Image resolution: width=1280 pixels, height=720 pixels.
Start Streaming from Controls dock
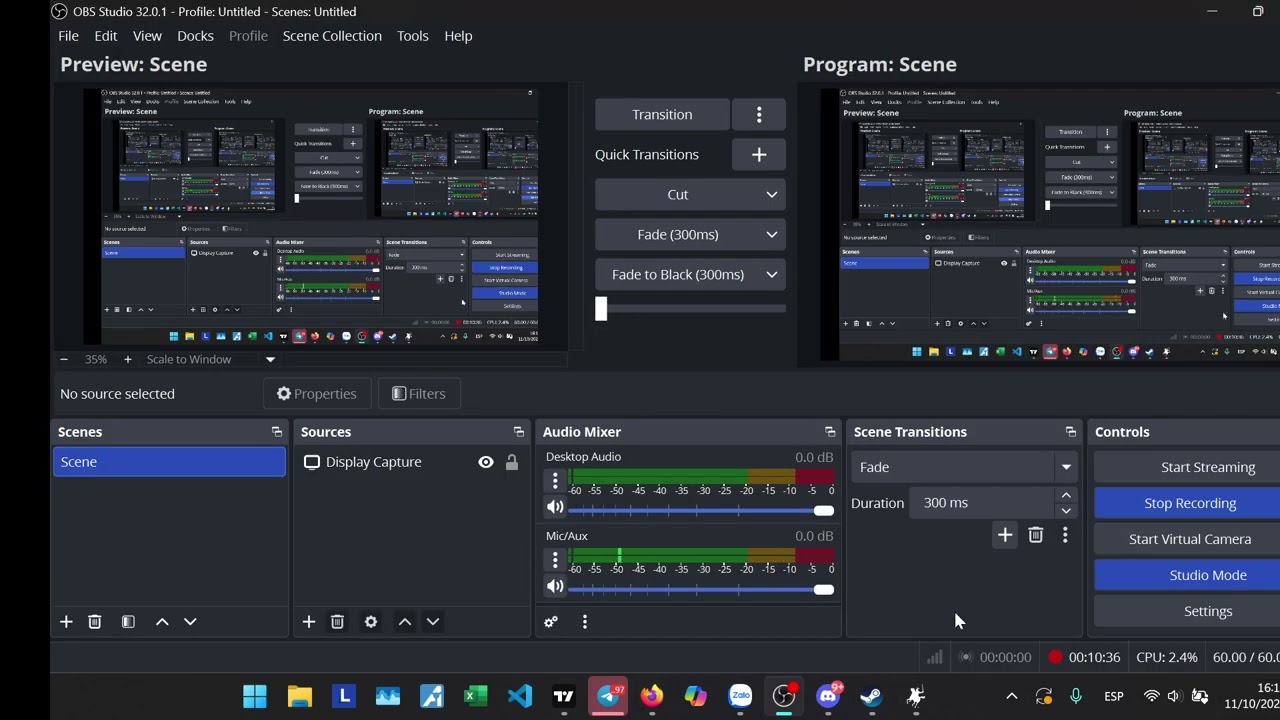click(x=1188, y=467)
